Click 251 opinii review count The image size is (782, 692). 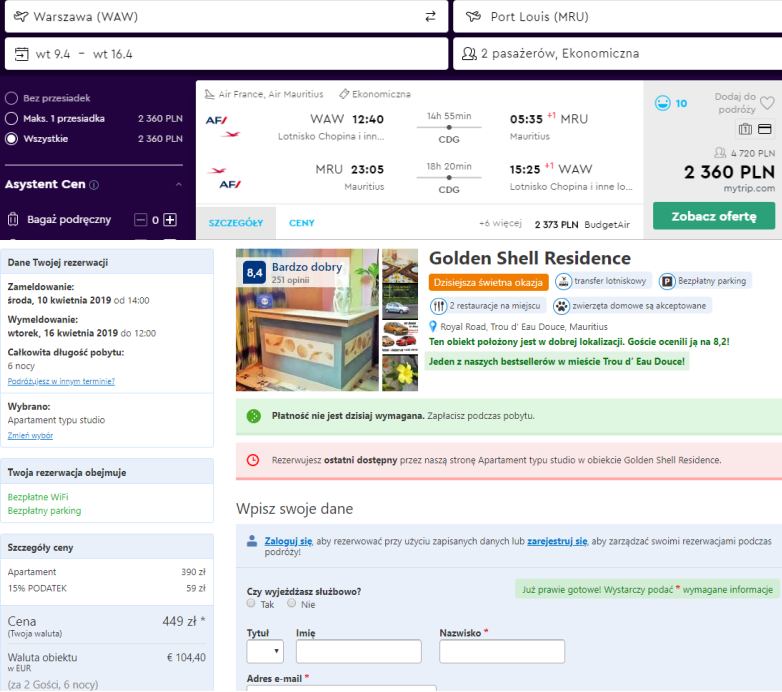point(290,280)
